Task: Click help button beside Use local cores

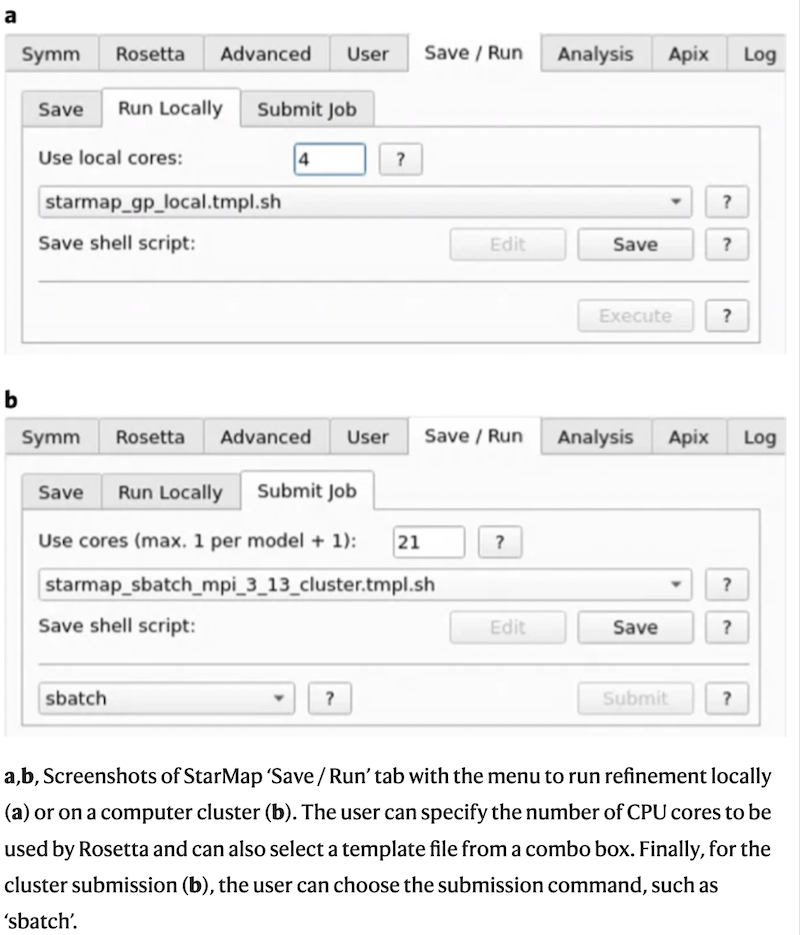Action: pyautogui.click(x=400, y=159)
